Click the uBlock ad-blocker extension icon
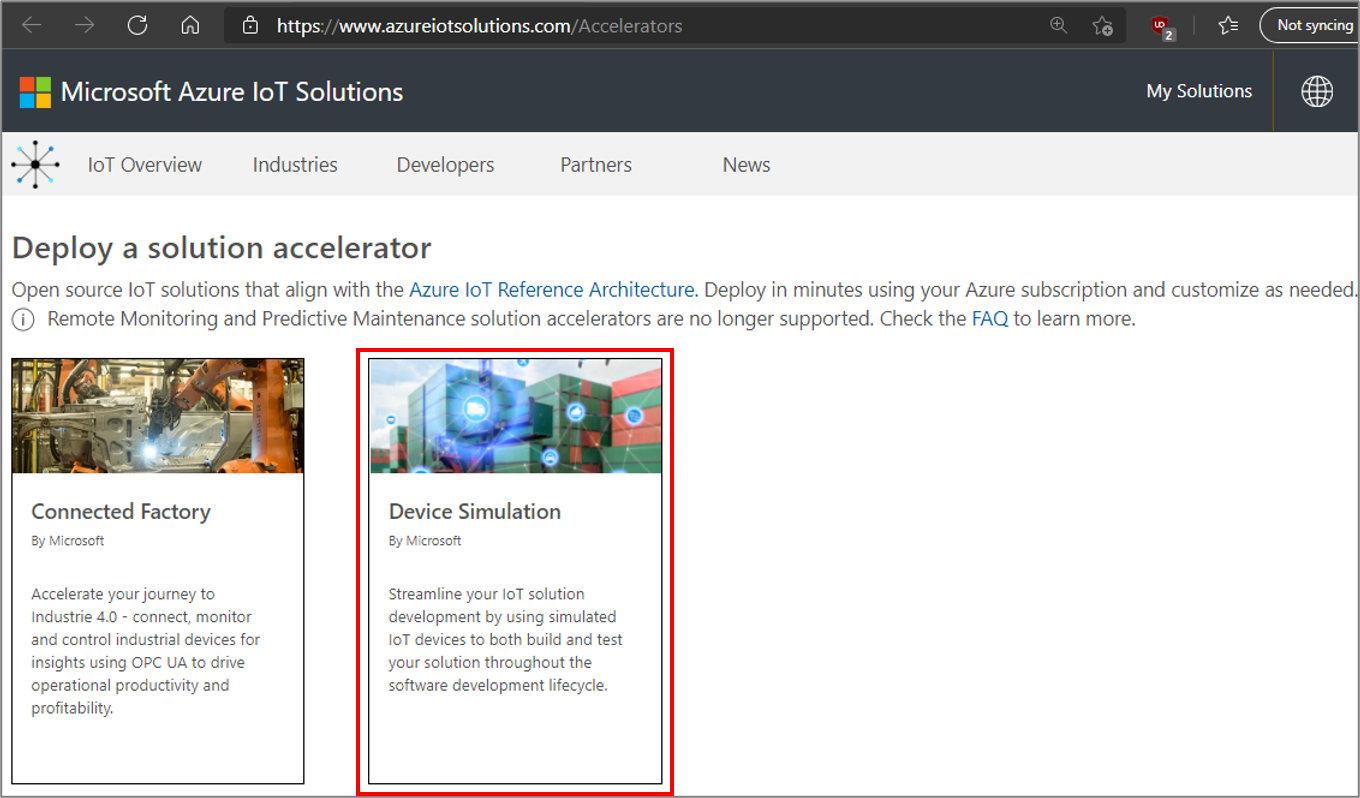This screenshot has width=1360, height=798. coord(1160,25)
